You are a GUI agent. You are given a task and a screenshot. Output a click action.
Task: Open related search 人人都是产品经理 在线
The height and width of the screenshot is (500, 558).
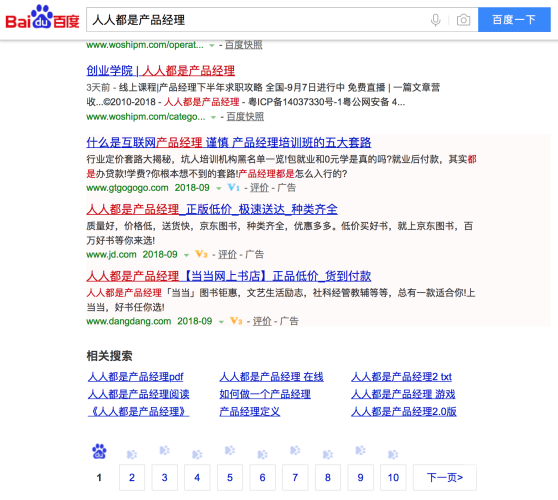[271, 377]
